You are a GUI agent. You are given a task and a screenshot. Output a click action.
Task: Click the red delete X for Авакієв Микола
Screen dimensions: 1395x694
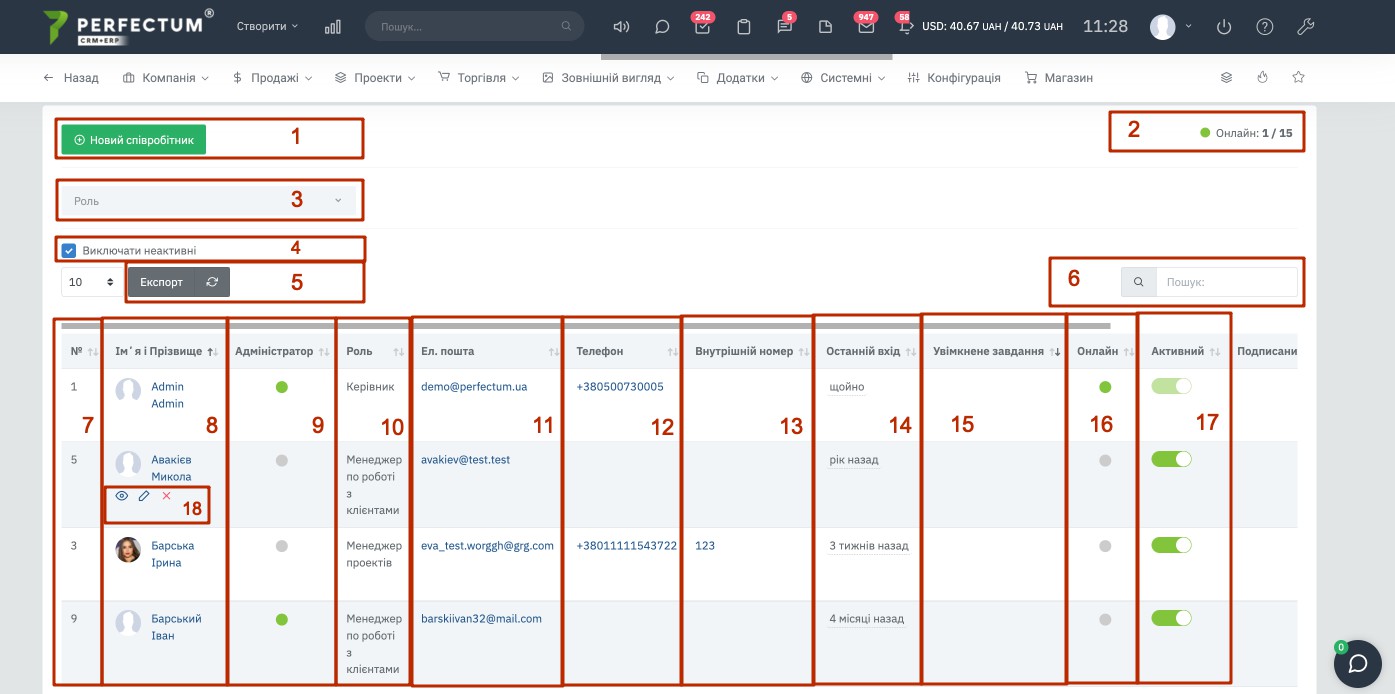point(166,496)
